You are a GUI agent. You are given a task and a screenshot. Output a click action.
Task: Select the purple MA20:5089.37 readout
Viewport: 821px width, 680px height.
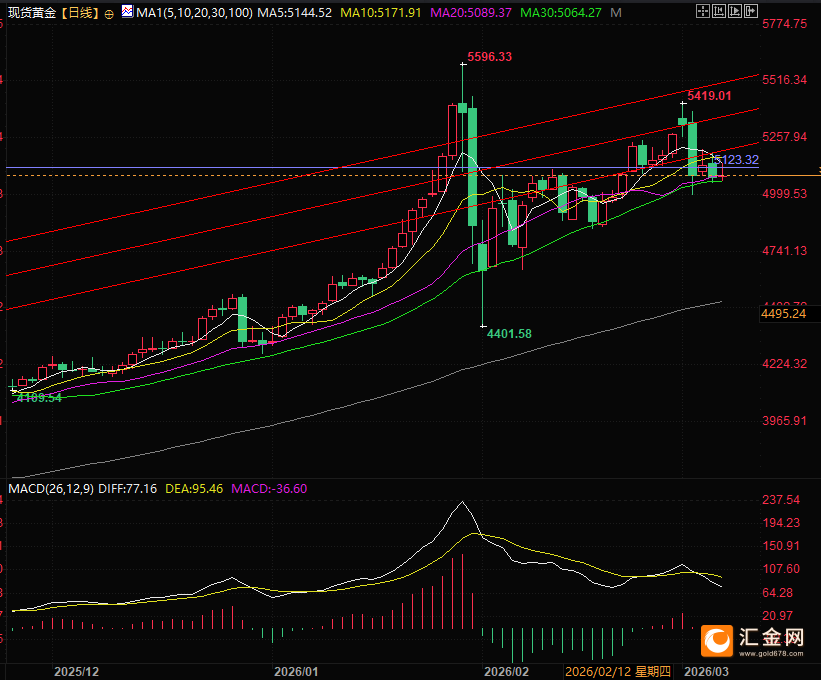471,13
